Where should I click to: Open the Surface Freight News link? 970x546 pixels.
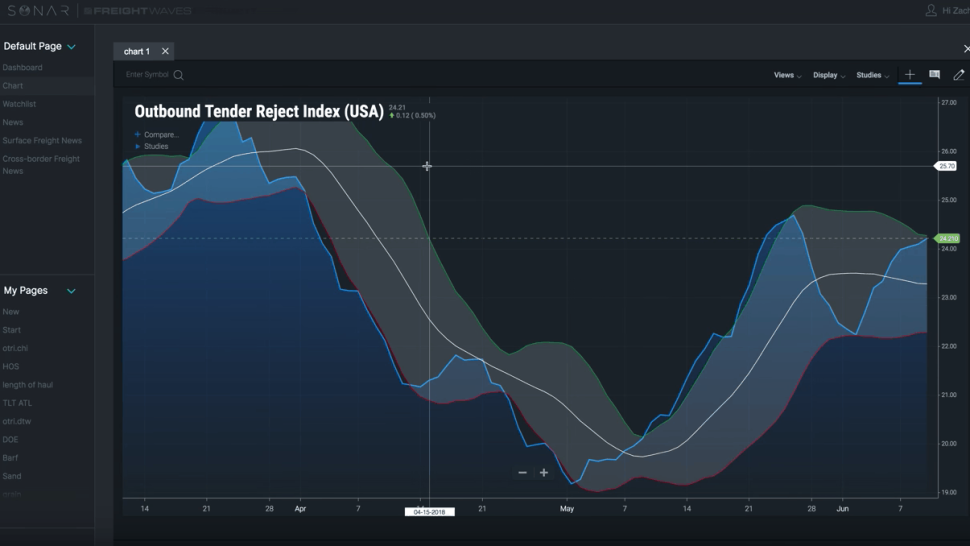[42, 140]
